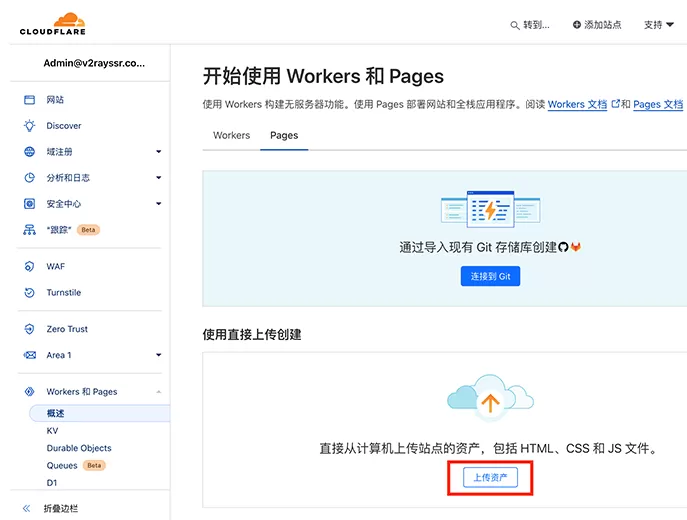Click the search magnifier icon

point(515,25)
